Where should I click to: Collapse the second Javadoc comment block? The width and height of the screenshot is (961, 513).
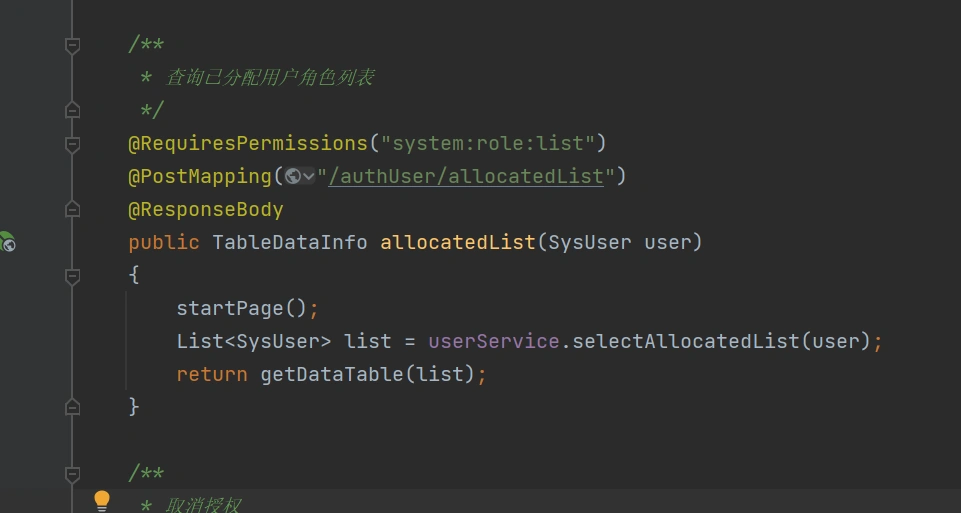pyautogui.click(x=72, y=473)
